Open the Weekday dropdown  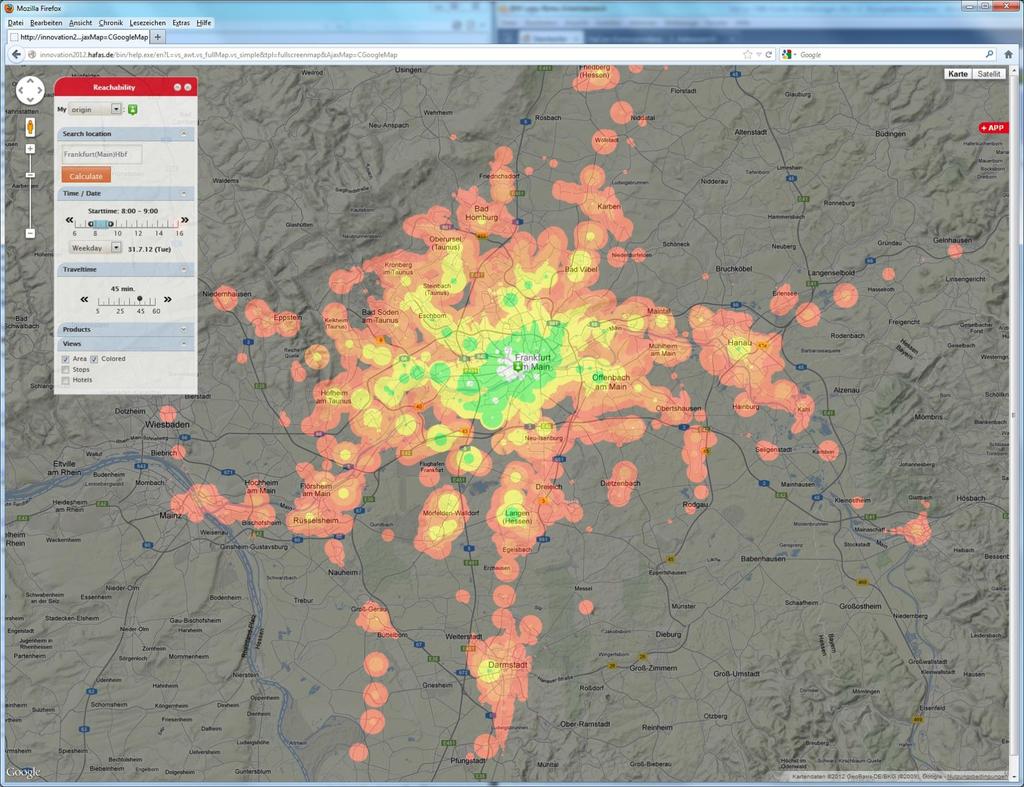[x=95, y=248]
